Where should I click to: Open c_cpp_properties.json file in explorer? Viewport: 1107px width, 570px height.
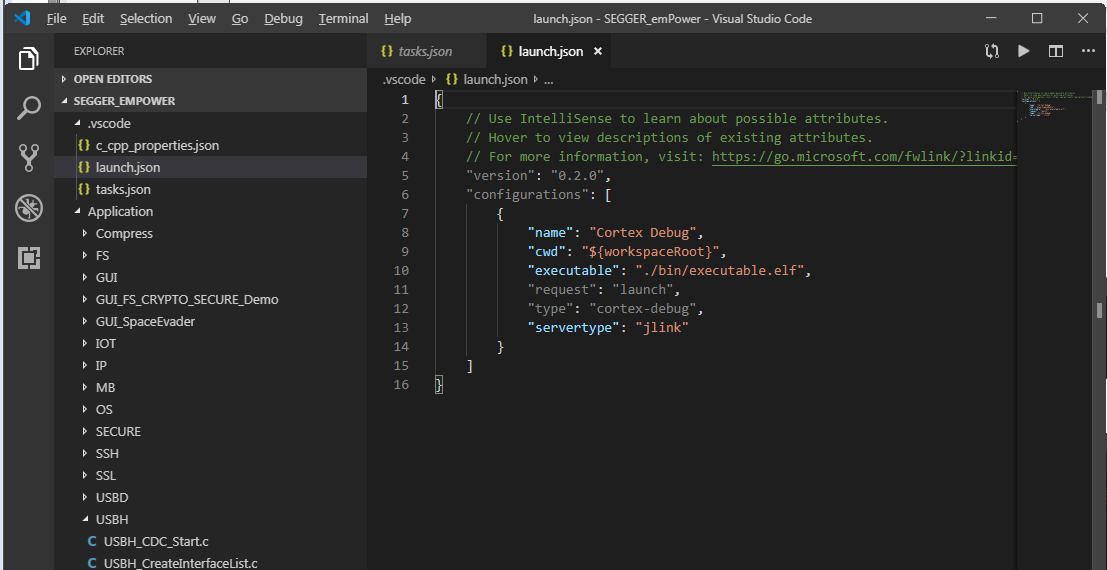[x=157, y=145]
